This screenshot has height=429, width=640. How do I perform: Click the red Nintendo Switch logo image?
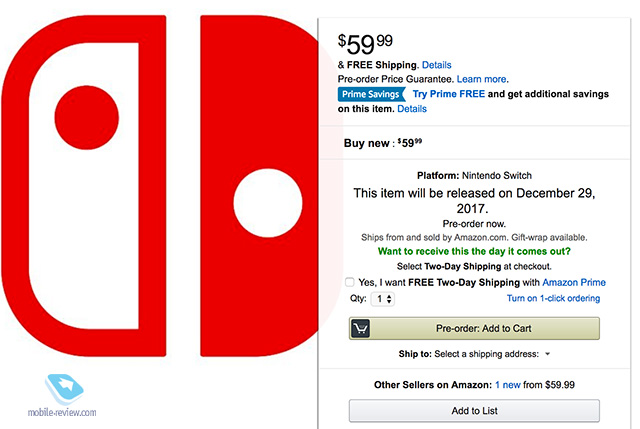coord(161,186)
